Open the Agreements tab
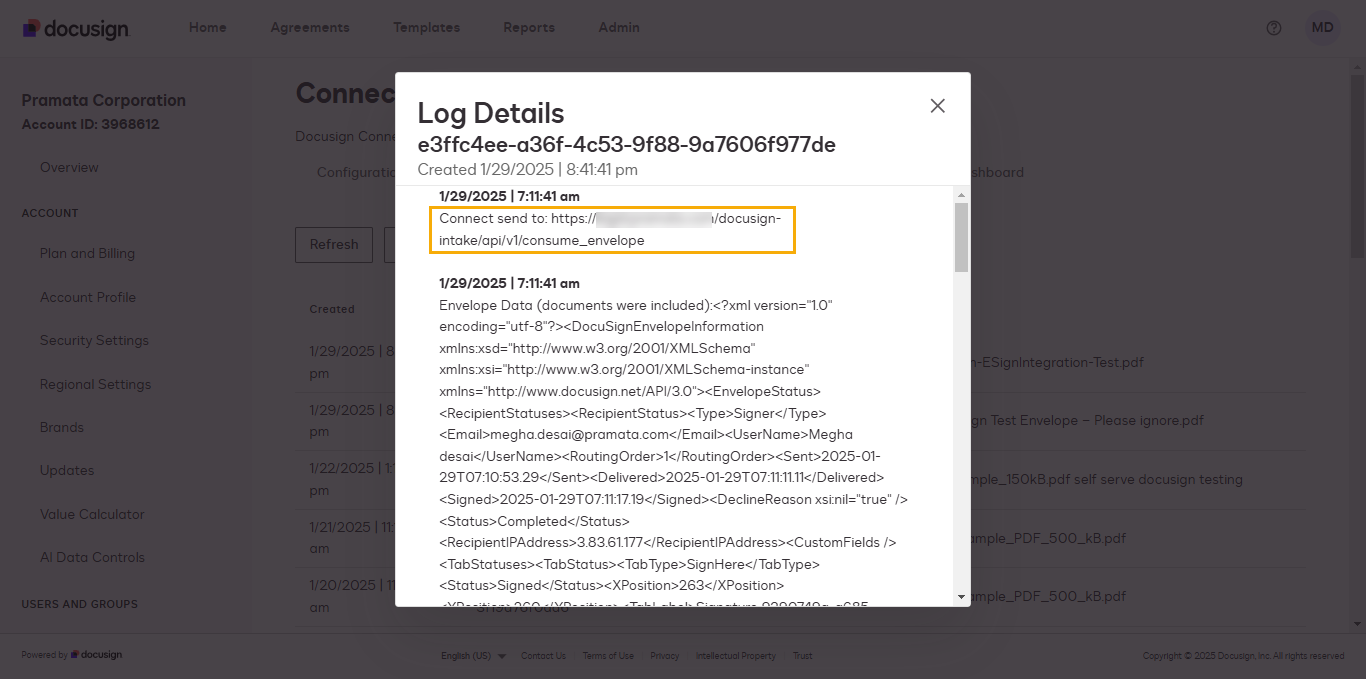The height and width of the screenshot is (679, 1366). click(310, 28)
